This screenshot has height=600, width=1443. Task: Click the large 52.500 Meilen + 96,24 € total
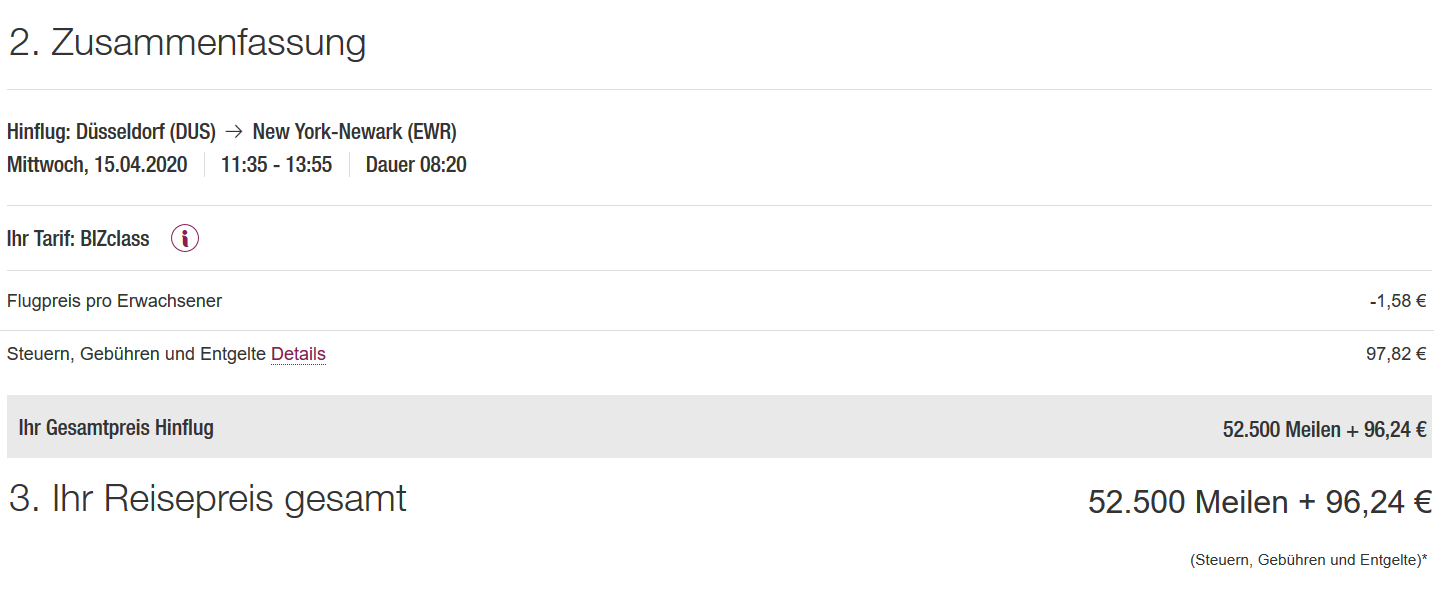pos(1260,502)
